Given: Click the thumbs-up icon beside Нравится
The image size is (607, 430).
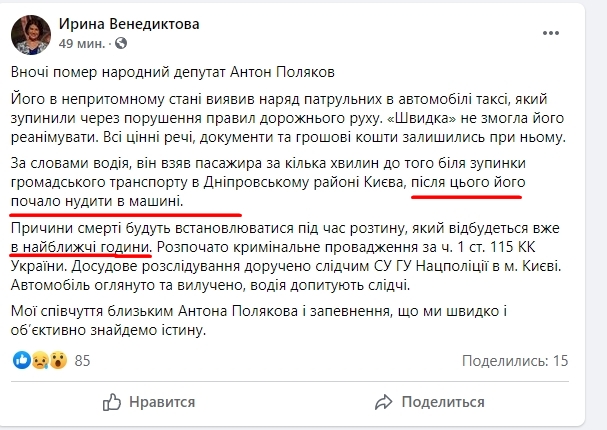Looking at the screenshot, I should click(x=112, y=402).
